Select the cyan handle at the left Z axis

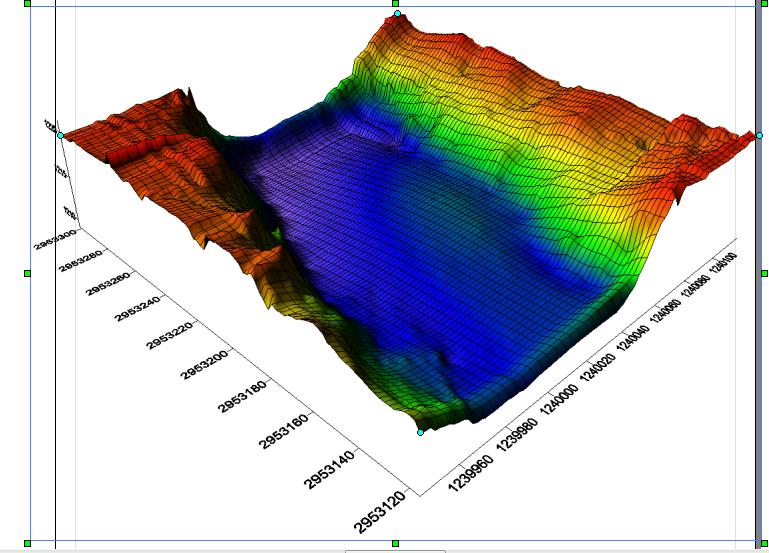tap(60, 135)
